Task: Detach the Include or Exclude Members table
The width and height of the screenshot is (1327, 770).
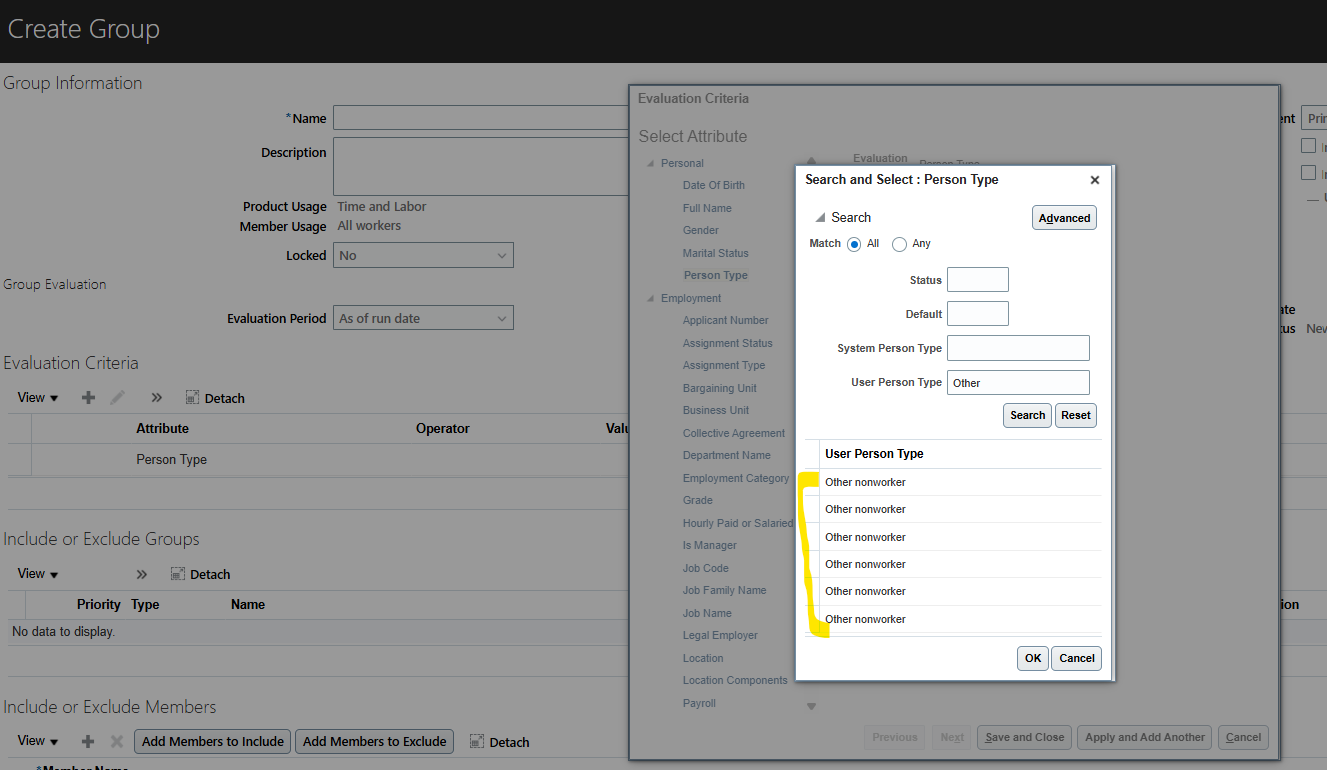Action: click(499, 742)
